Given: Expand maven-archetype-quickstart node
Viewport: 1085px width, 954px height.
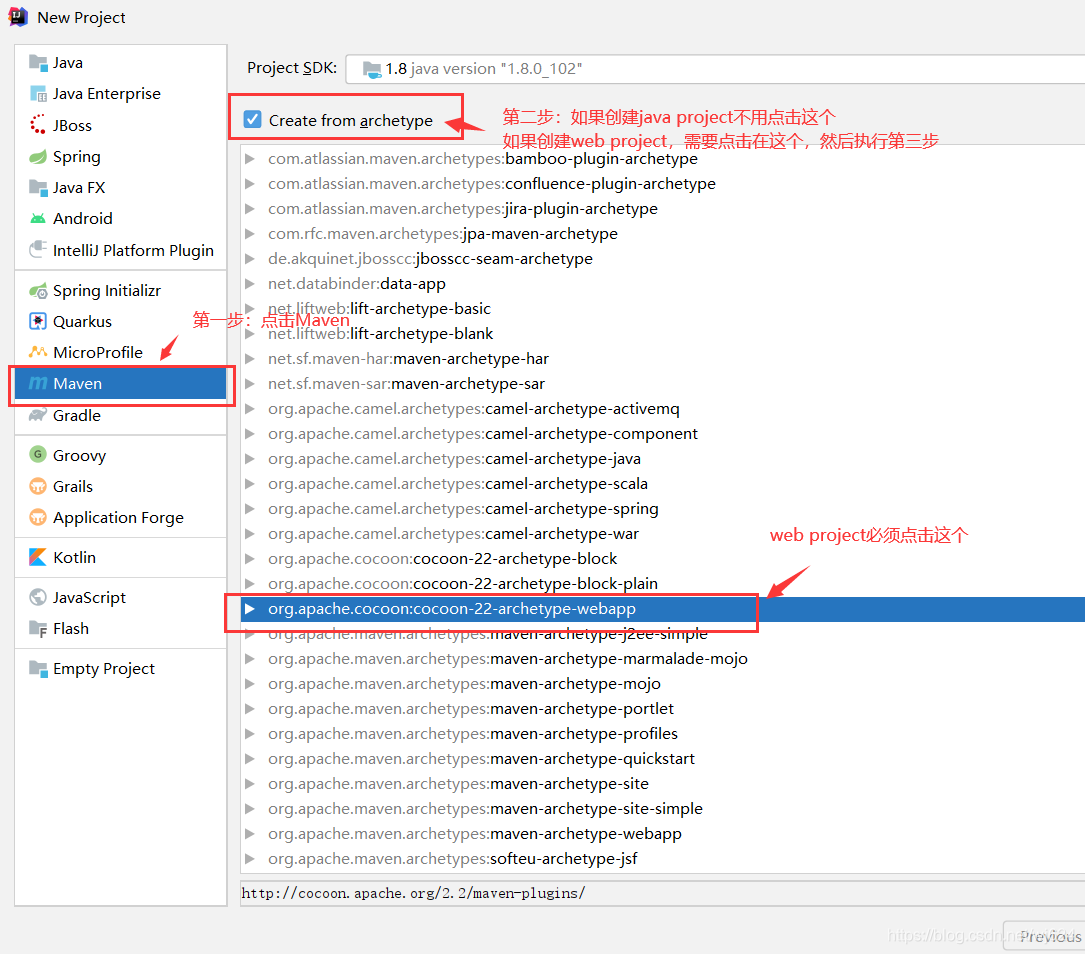Looking at the screenshot, I should point(250,758).
